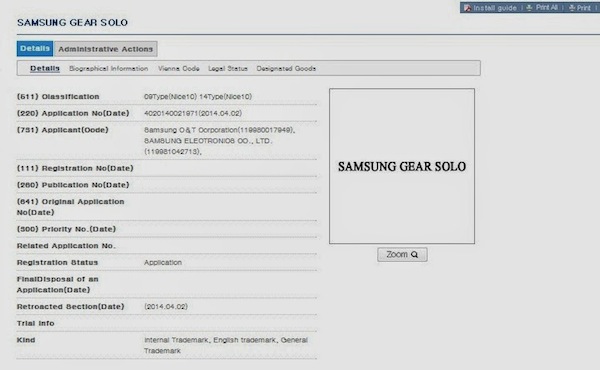Click the (300) Priority No.(Date) label
600x370 pixels.
click(x=66, y=229)
